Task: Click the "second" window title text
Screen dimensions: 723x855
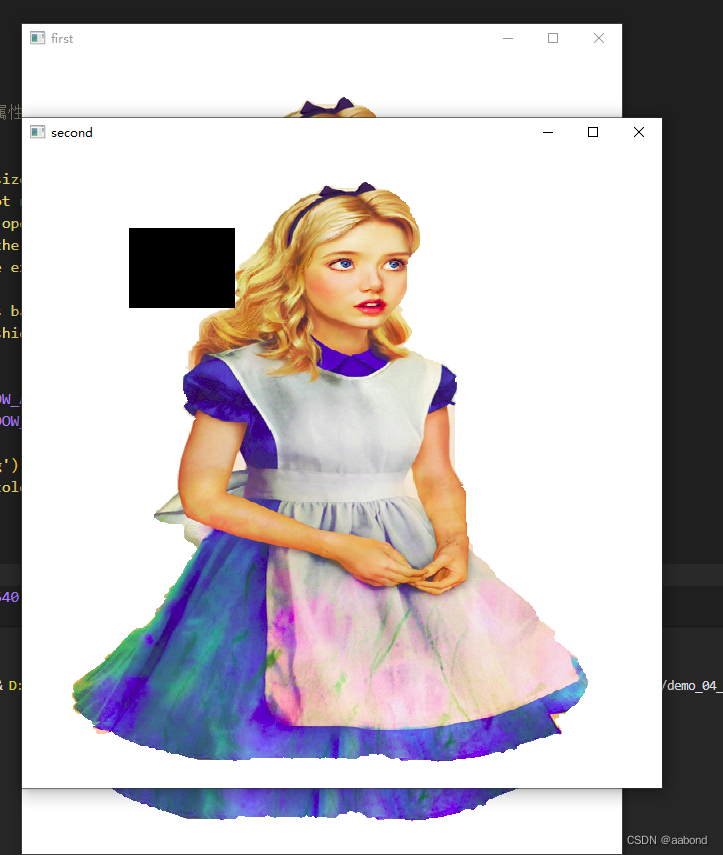Action: 72,133
